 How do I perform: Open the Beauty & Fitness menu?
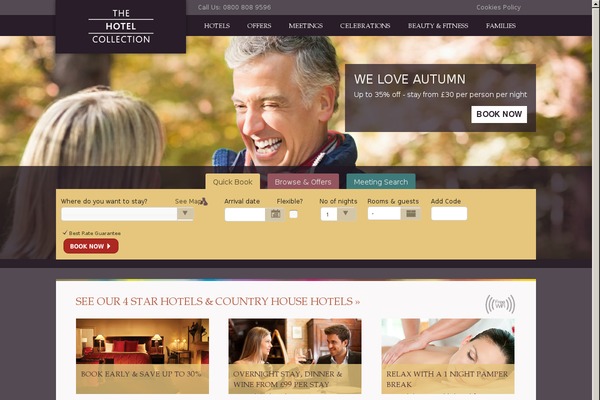coord(438,26)
